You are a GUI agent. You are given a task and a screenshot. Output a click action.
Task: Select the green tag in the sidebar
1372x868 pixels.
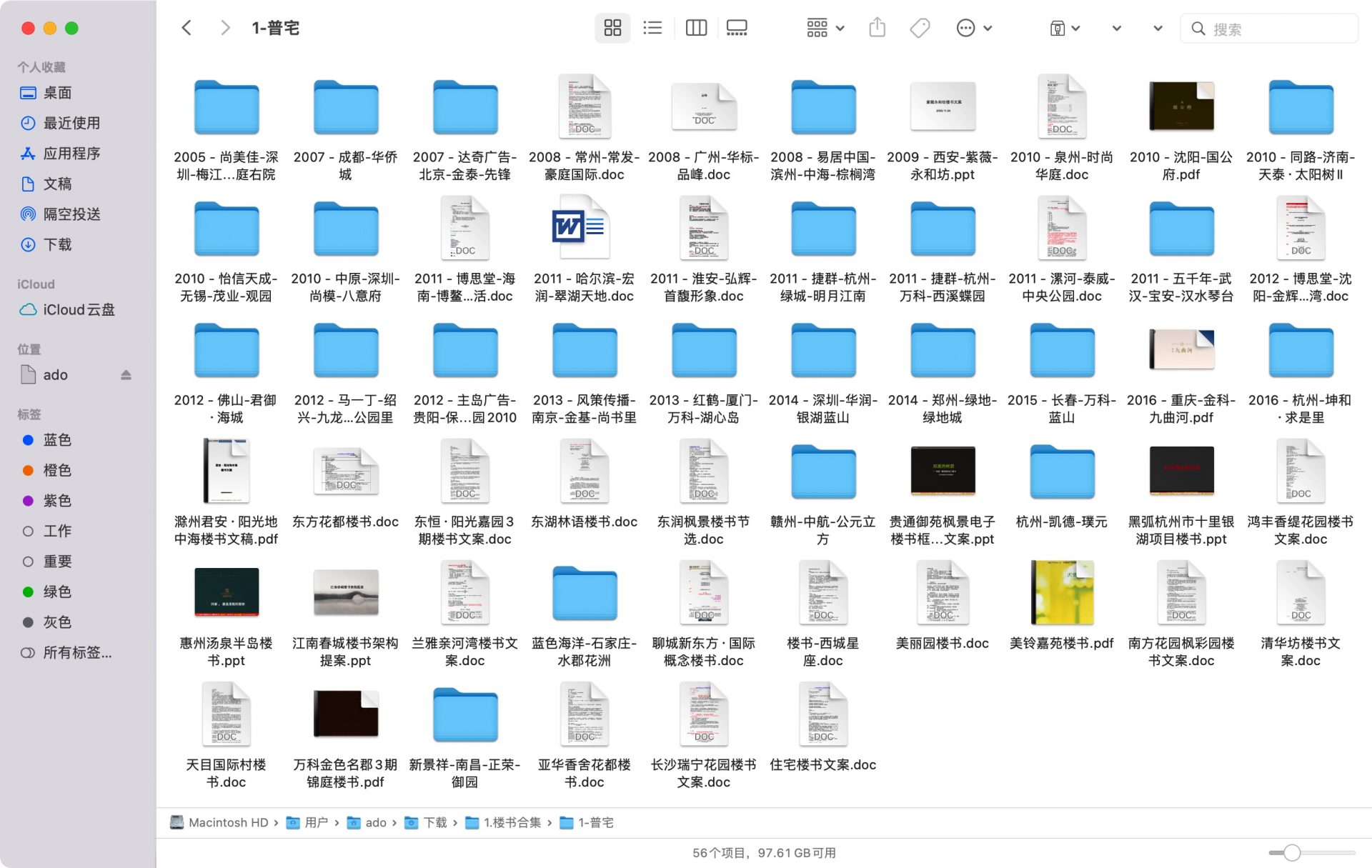[57, 592]
